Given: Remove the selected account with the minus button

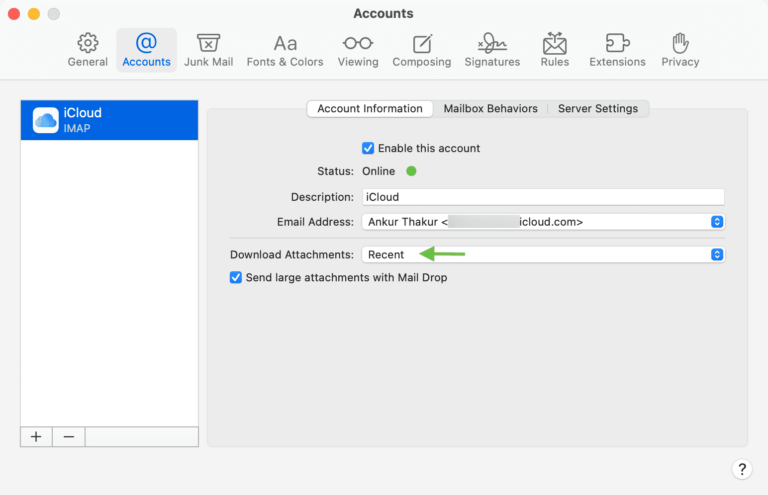Looking at the screenshot, I should pyautogui.click(x=69, y=437).
